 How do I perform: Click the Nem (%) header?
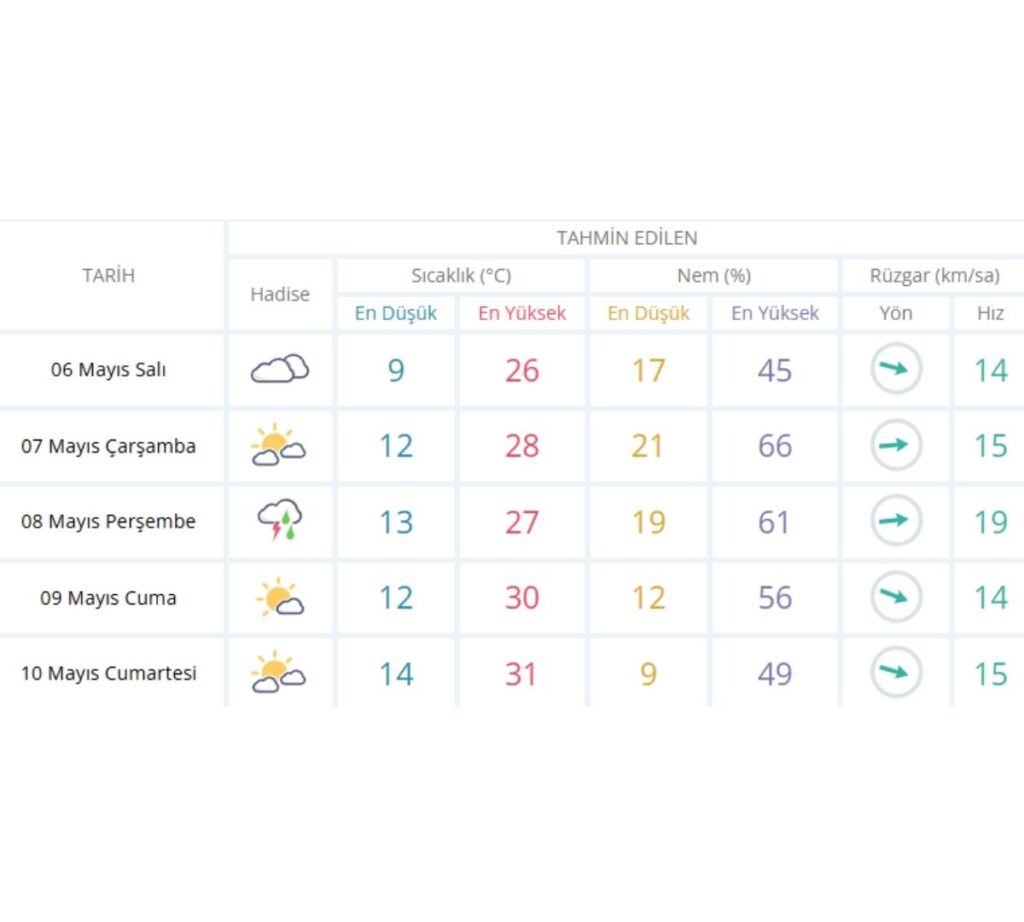pos(713,276)
